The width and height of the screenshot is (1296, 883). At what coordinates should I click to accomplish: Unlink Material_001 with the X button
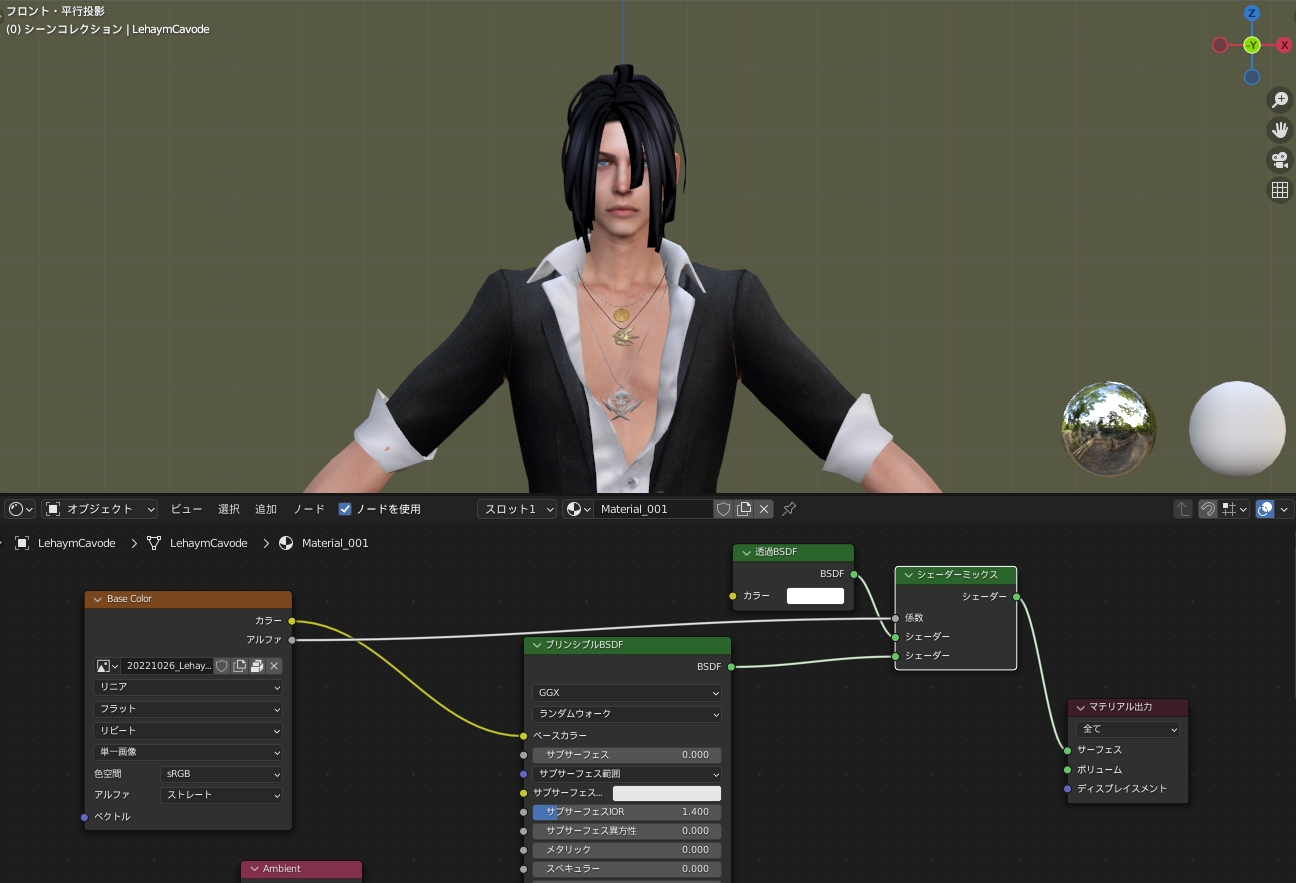(x=764, y=509)
